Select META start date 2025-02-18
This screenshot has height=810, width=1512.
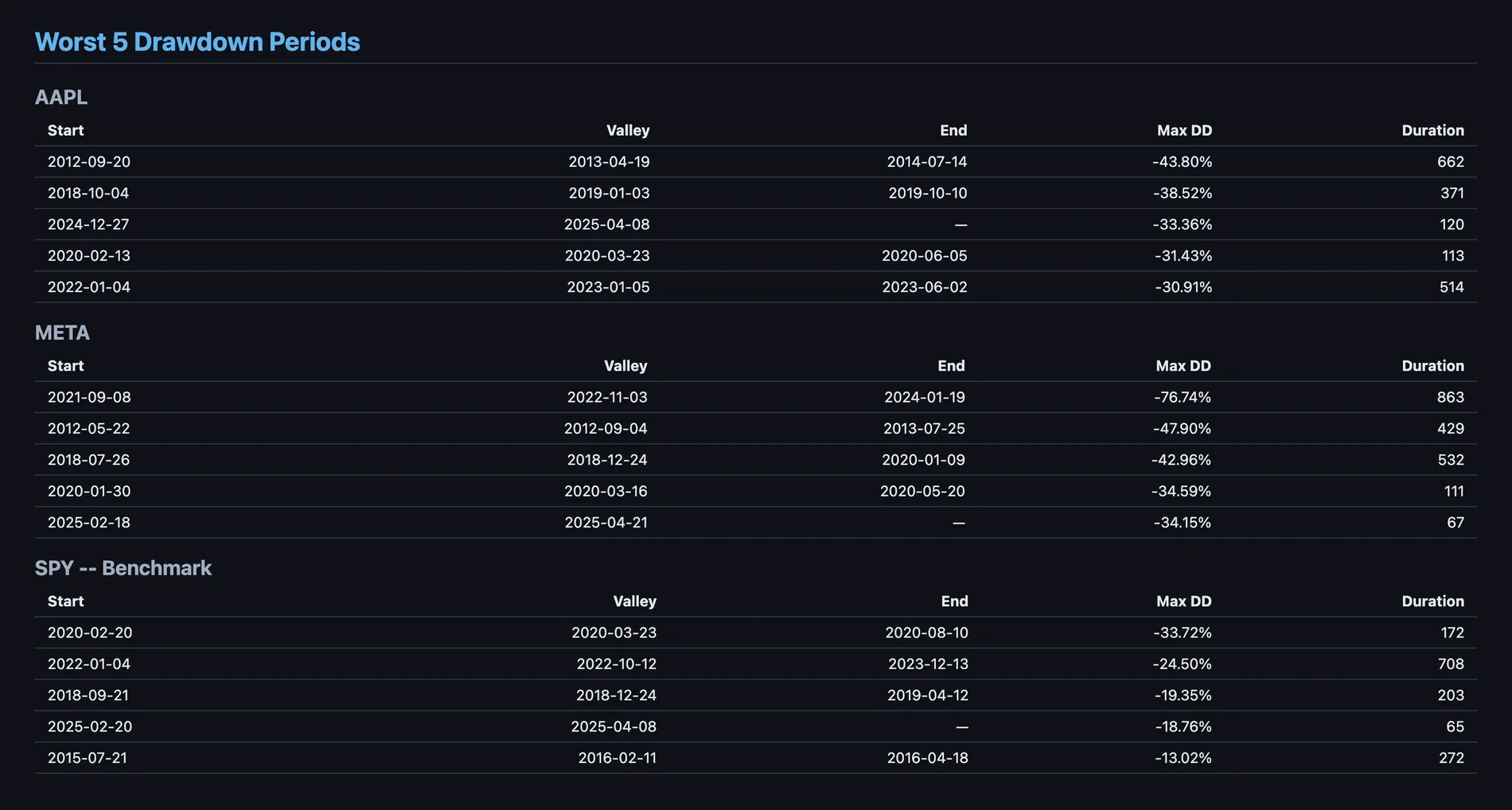(89, 523)
